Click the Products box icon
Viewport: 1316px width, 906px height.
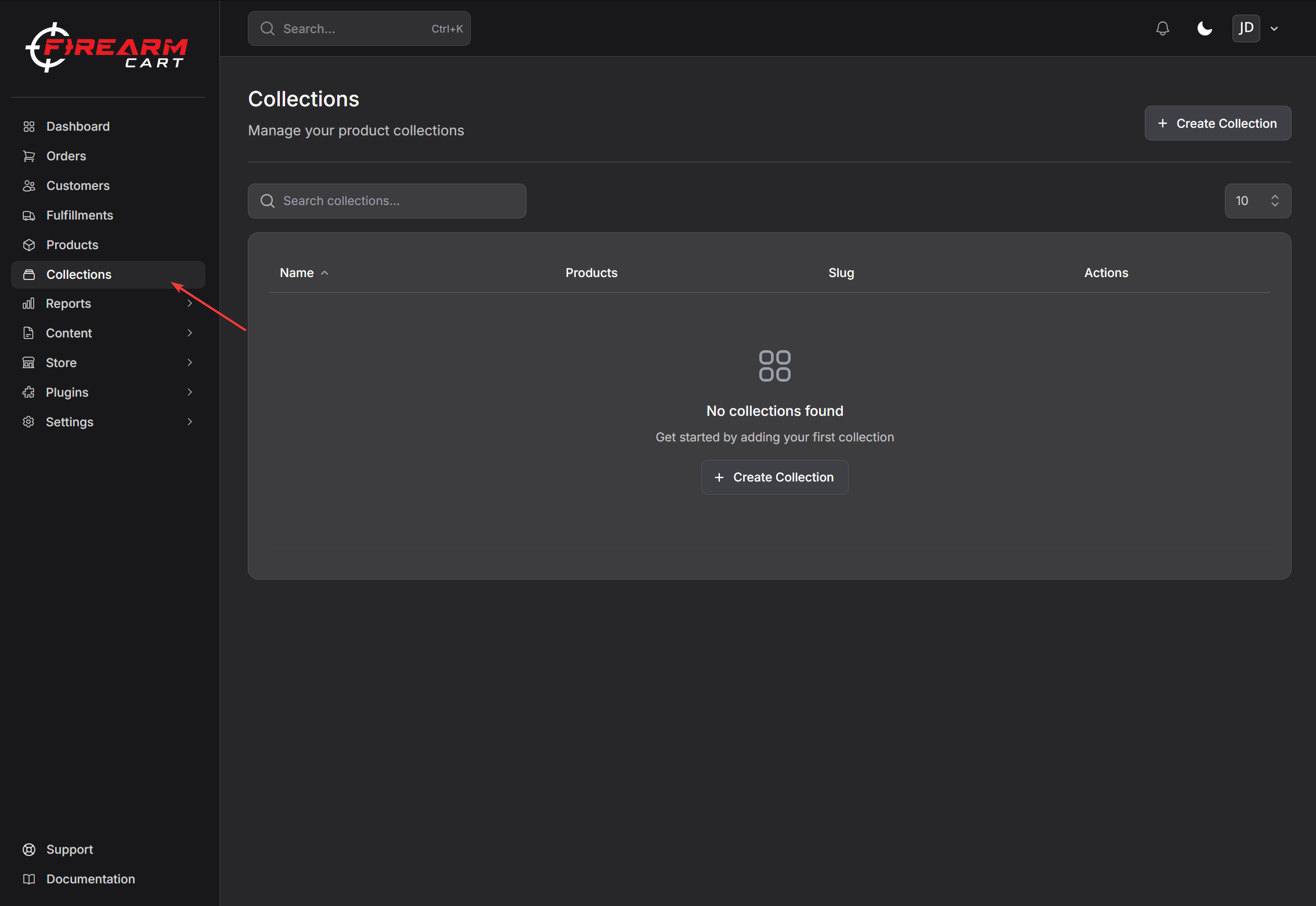coord(29,245)
